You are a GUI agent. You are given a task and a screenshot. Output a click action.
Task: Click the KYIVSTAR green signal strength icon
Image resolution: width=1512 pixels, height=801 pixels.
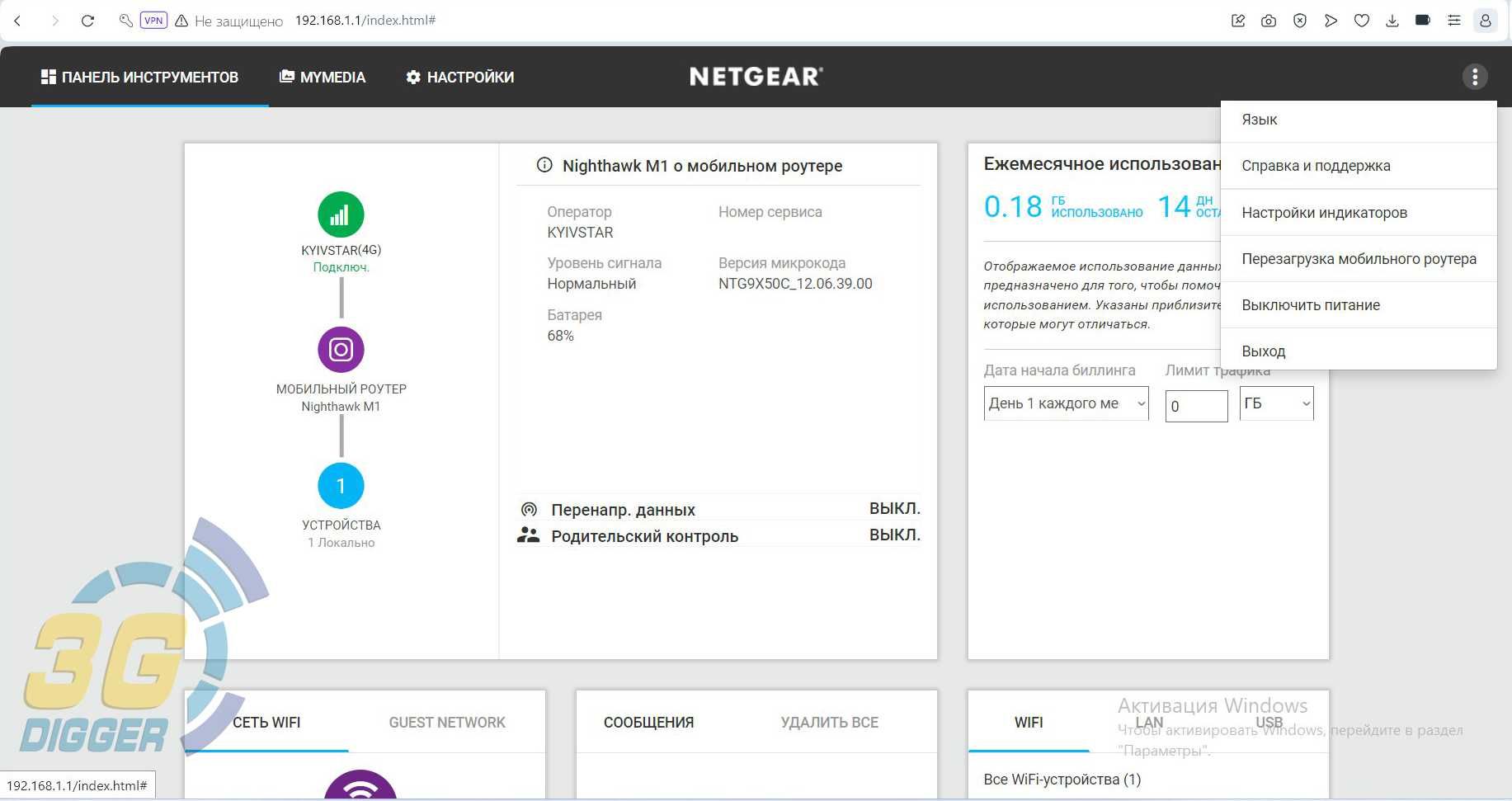[x=341, y=215]
